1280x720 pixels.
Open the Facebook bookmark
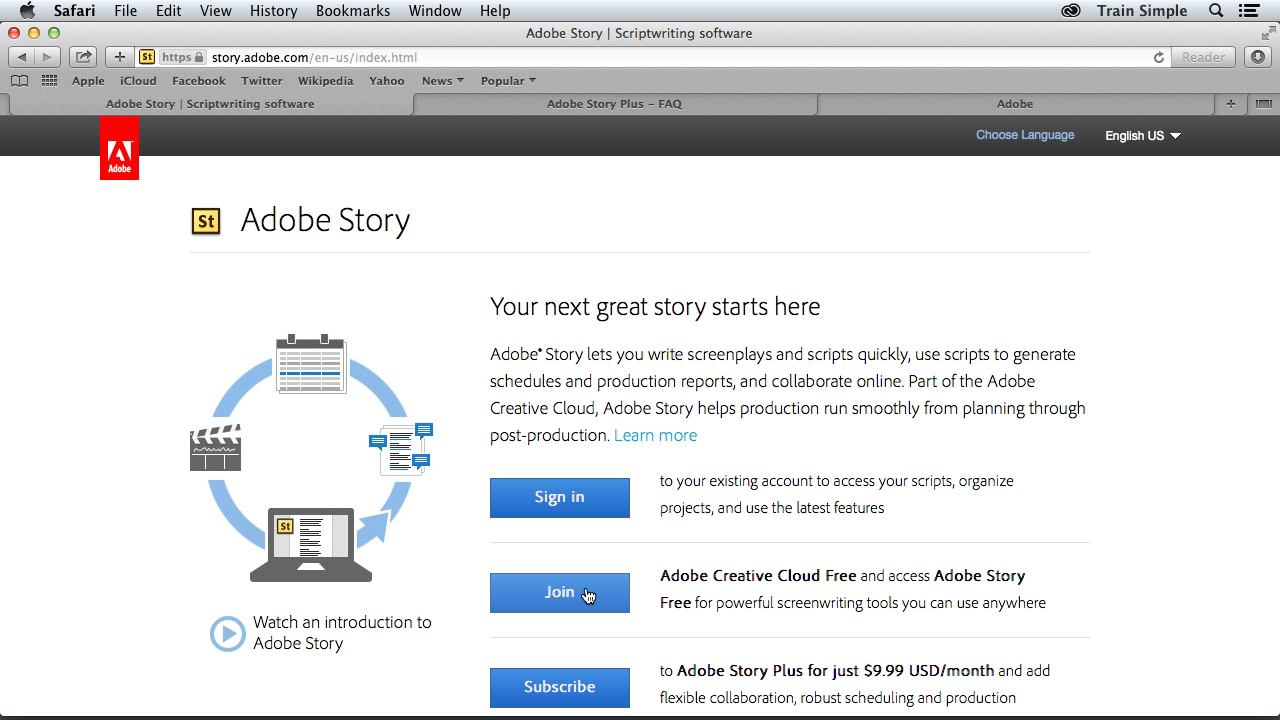199,81
